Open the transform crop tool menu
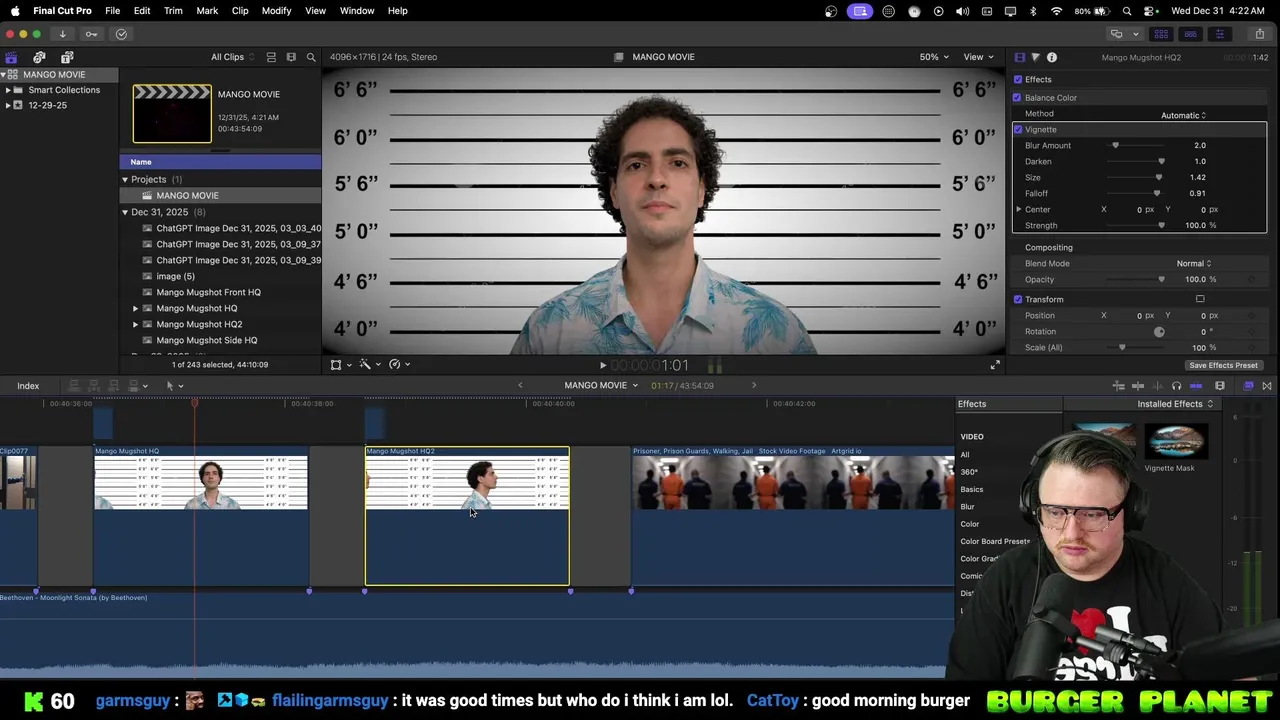 340,365
